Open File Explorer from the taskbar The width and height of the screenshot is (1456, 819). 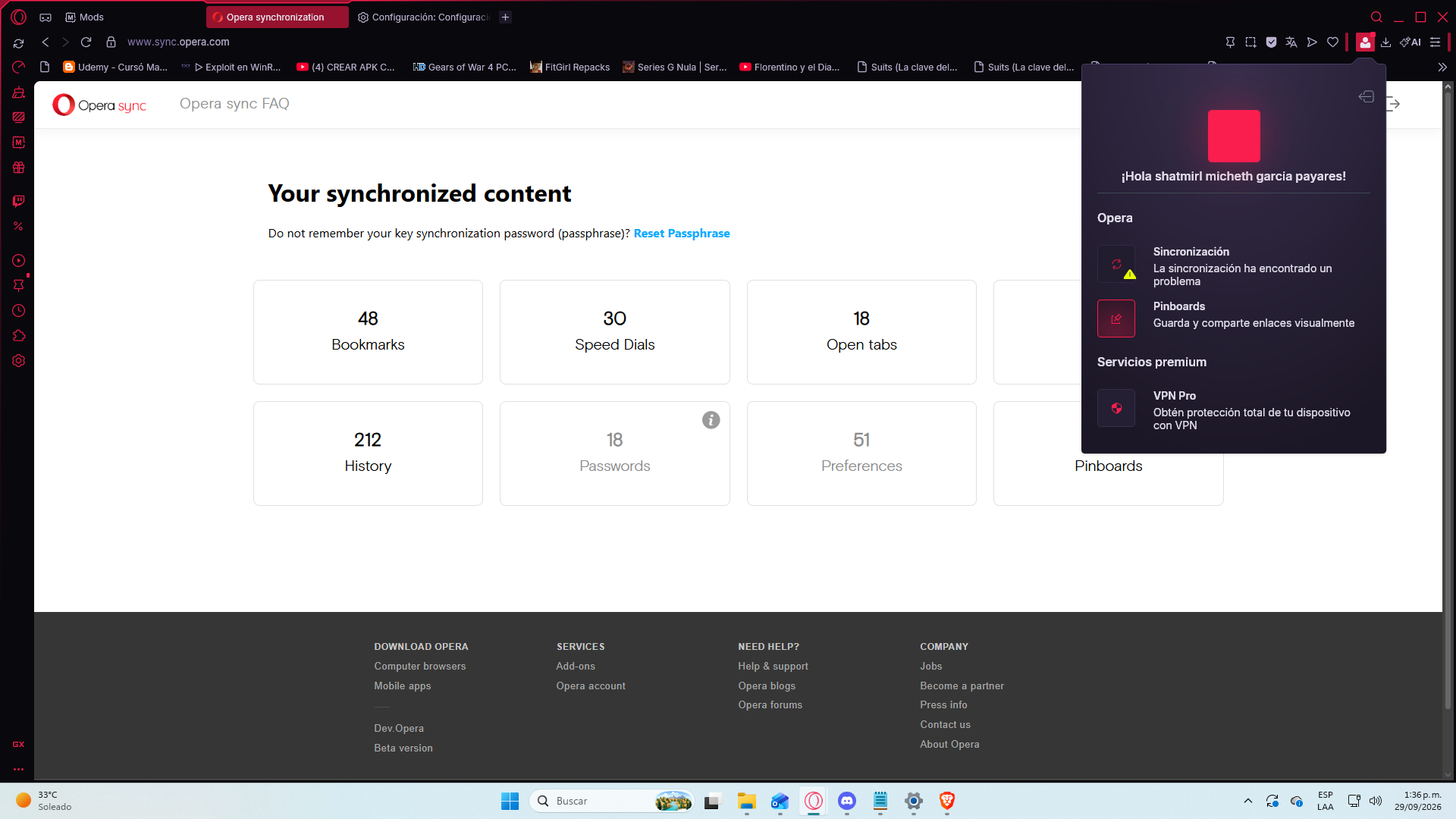click(x=746, y=801)
